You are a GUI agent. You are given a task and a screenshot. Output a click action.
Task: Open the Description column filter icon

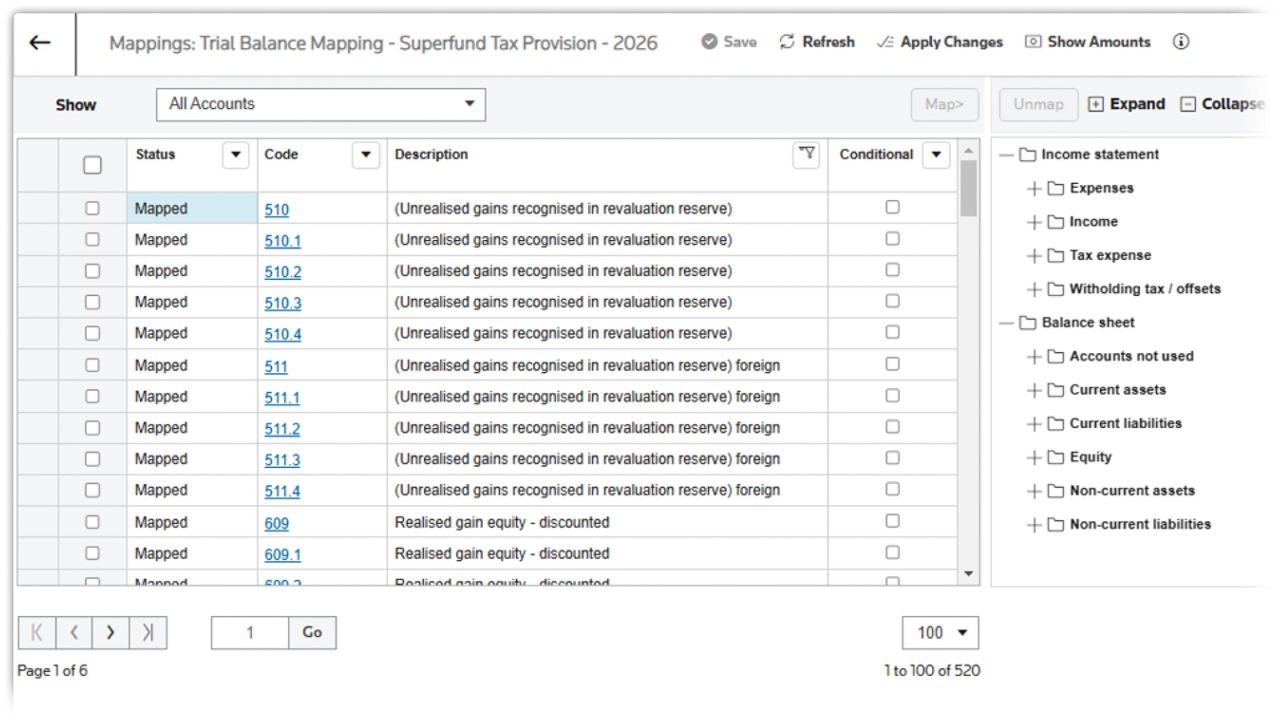click(806, 154)
